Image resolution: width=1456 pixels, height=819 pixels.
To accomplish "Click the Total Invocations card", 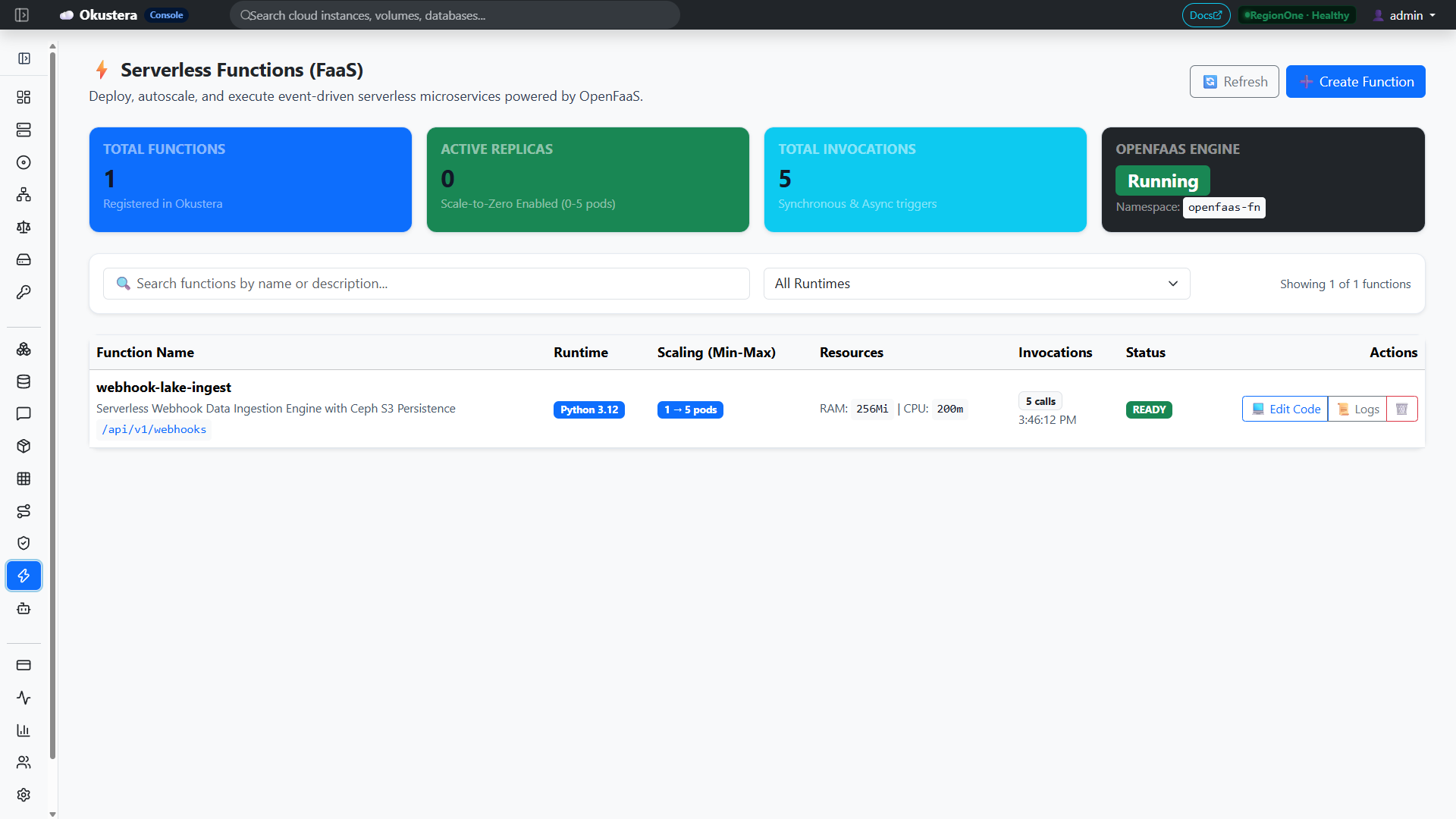I will (x=925, y=180).
